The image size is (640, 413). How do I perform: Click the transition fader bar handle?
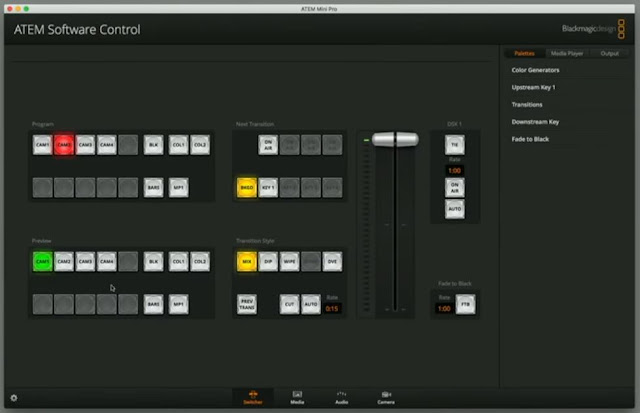click(395, 139)
